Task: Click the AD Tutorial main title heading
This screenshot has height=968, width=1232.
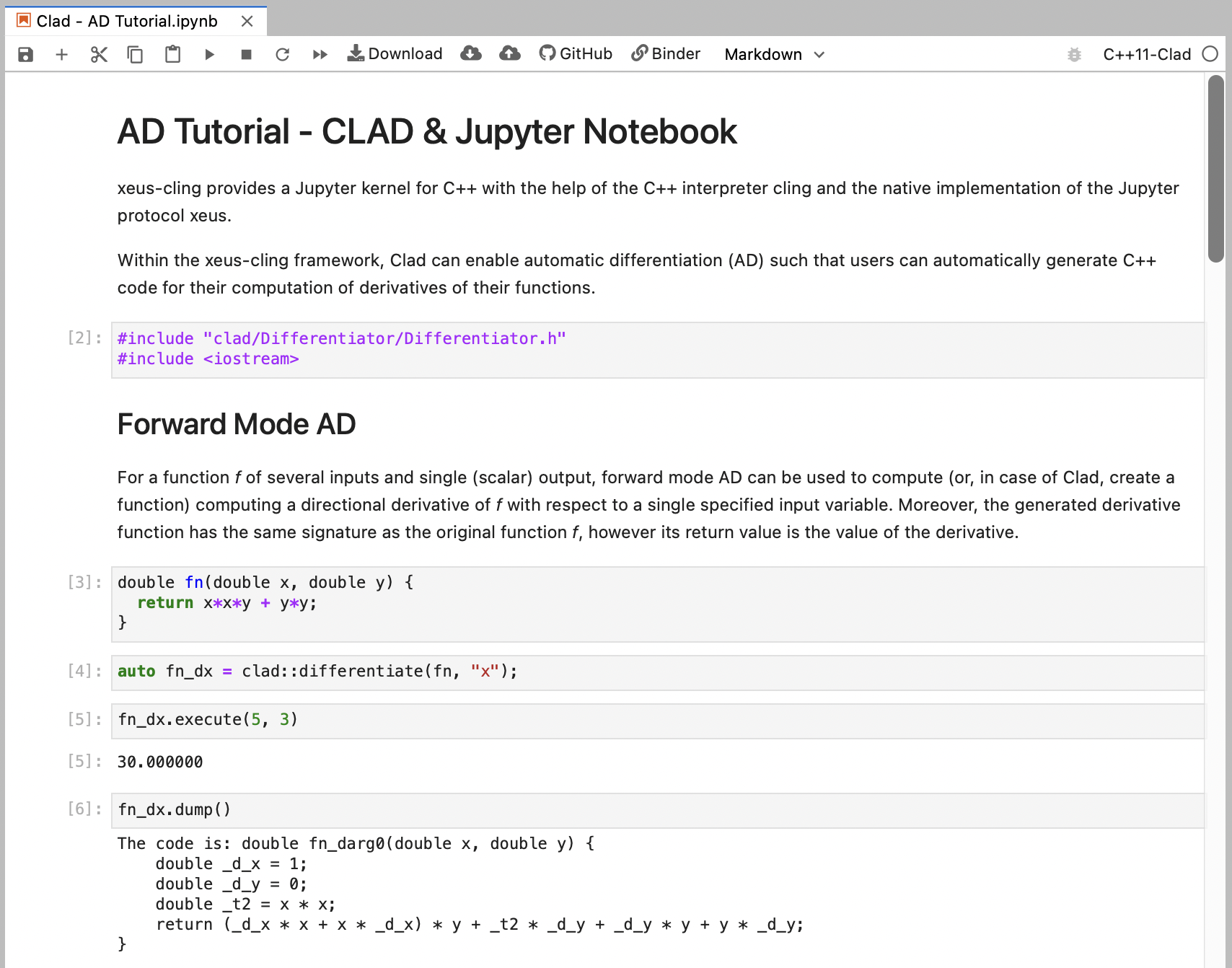Action: click(427, 132)
